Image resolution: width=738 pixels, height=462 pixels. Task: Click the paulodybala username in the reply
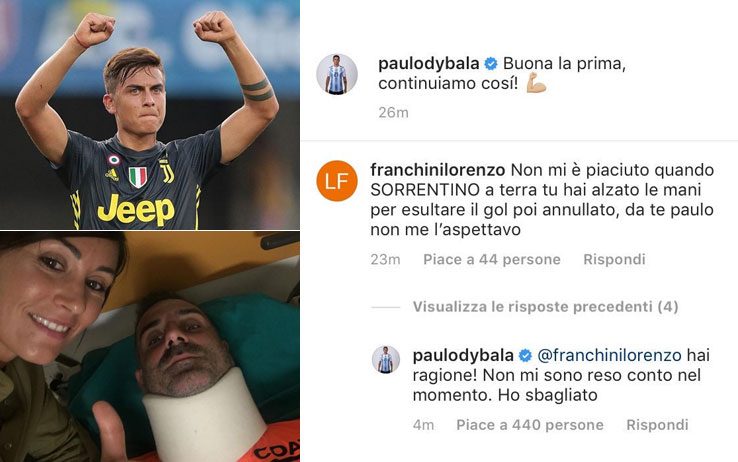click(x=463, y=355)
